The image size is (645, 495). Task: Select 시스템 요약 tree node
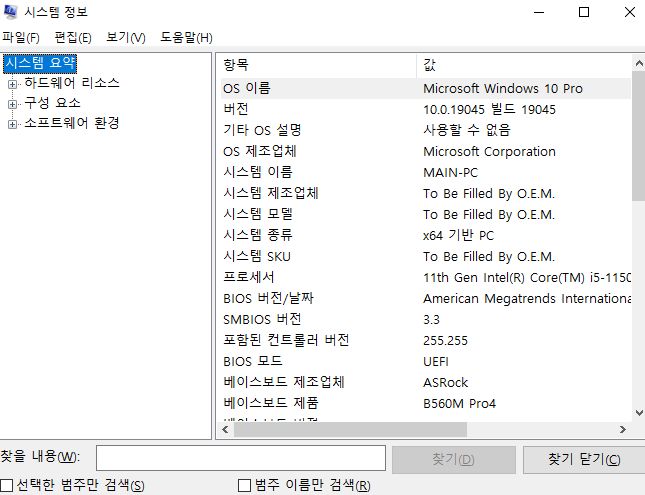pos(40,63)
